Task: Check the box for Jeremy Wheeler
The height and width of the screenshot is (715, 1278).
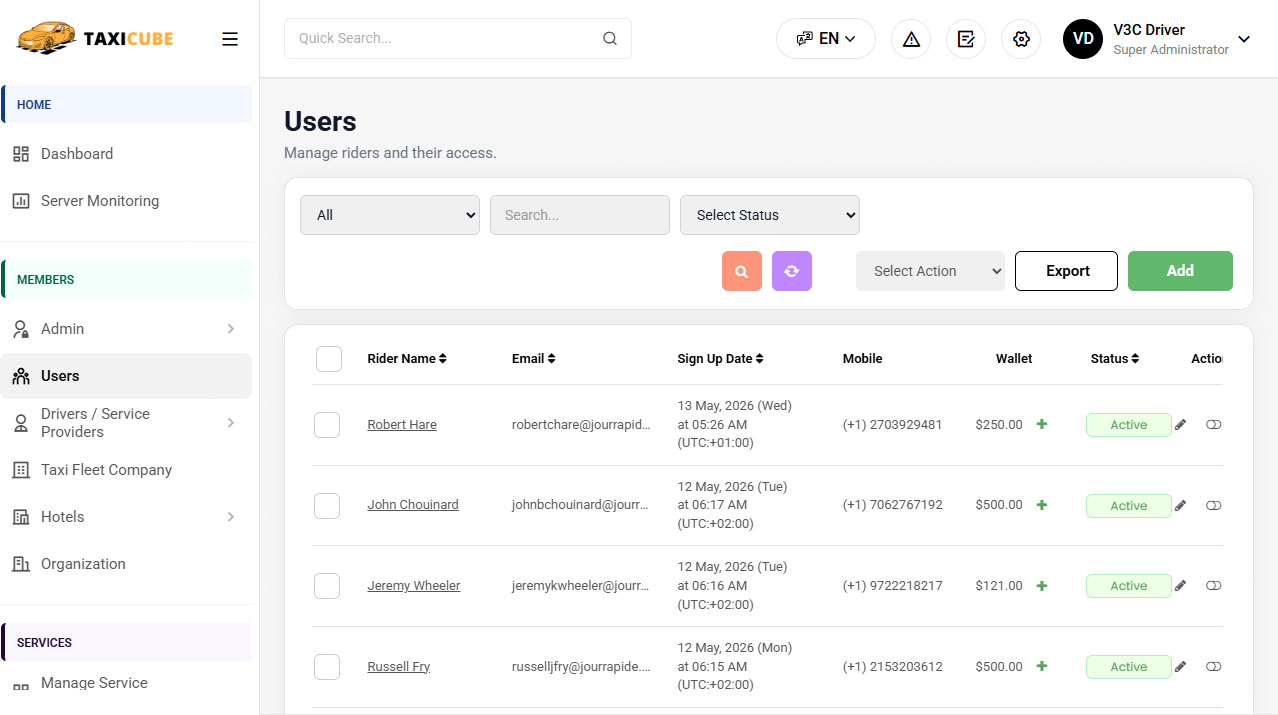Action: (327, 586)
